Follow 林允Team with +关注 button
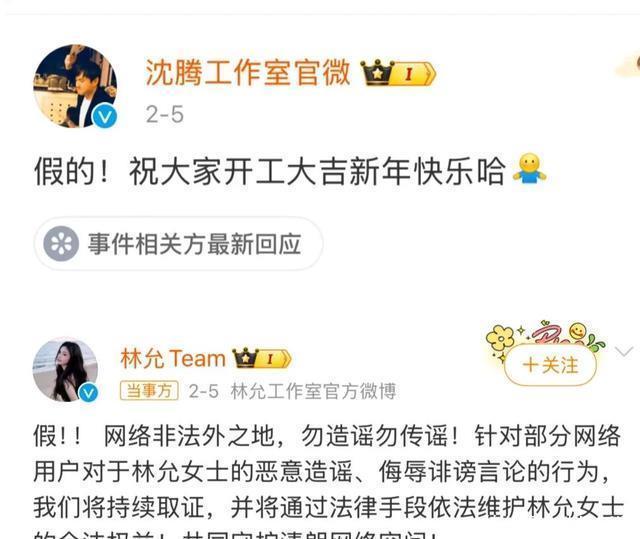Screen dimensions: 640x539 pyautogui.click(x=550, y=365)
